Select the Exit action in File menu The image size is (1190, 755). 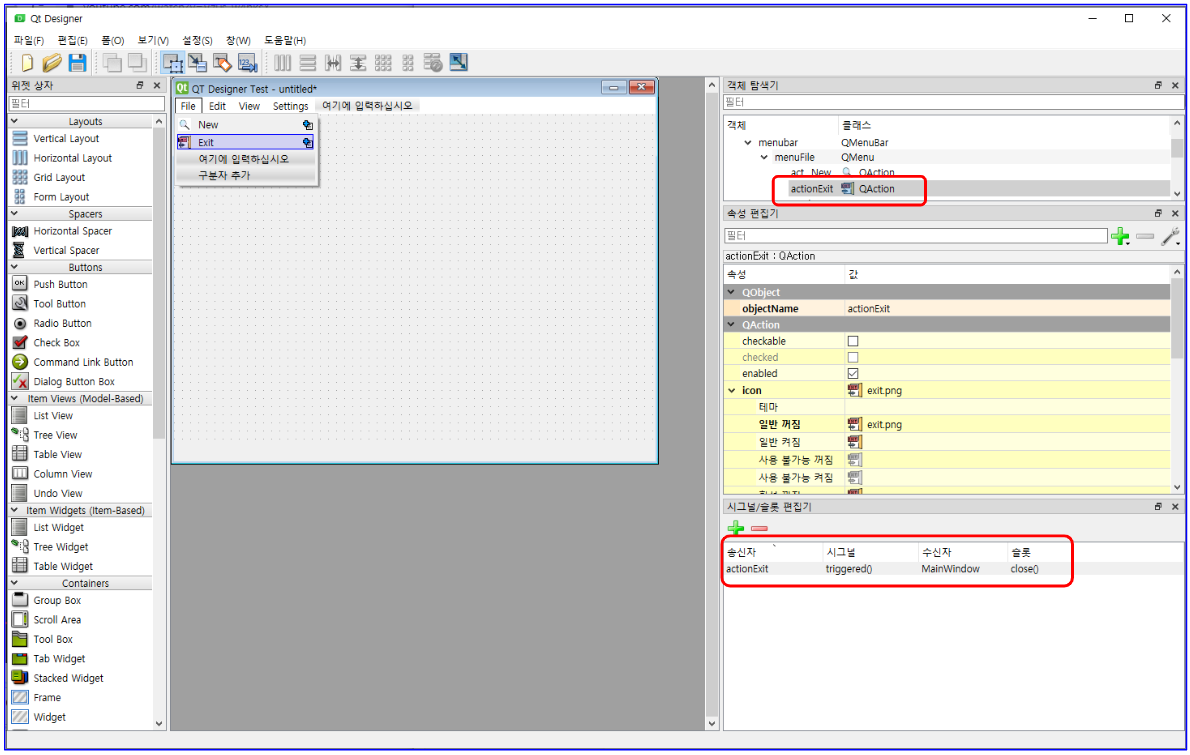(247, 143)
